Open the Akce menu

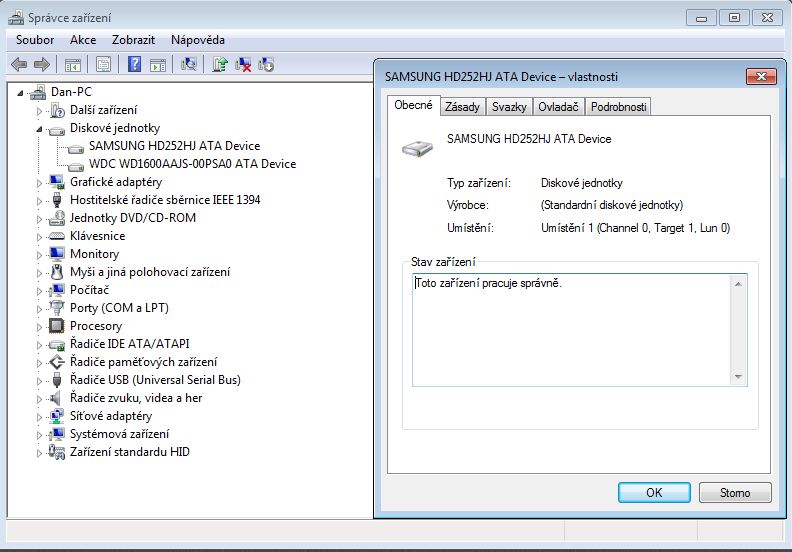[83, 40]
